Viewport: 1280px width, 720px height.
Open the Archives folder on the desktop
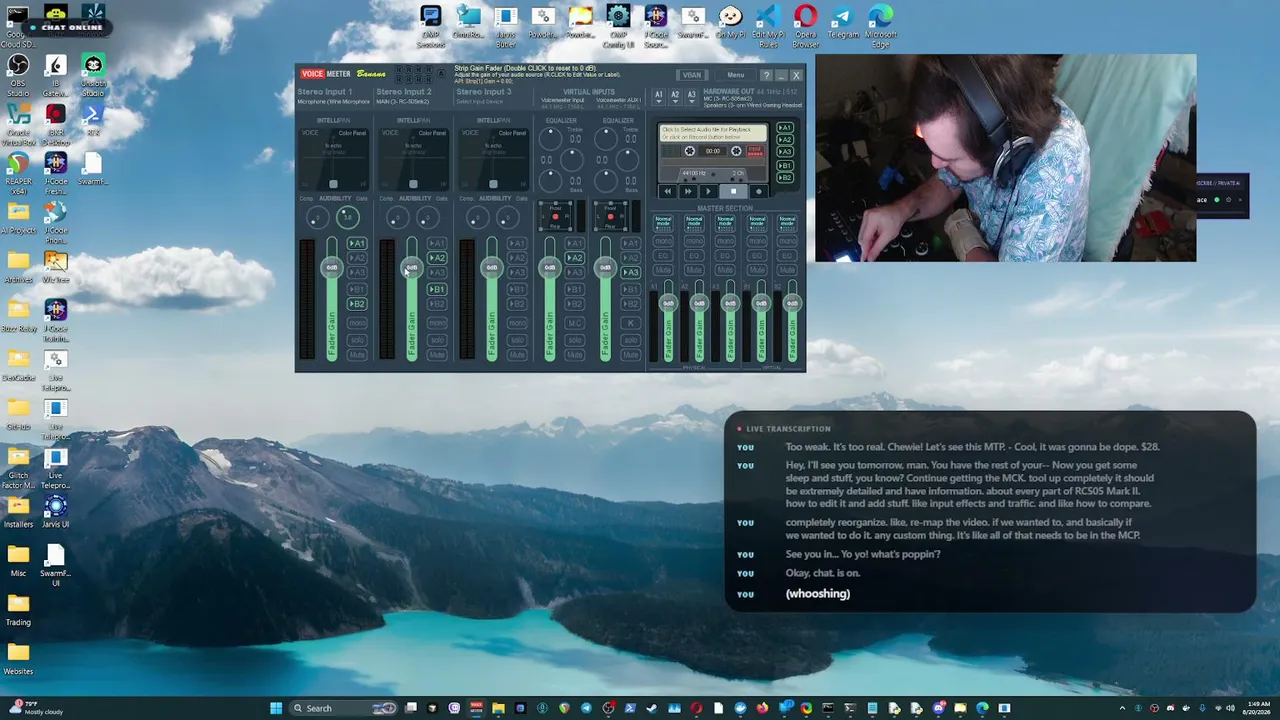[18, 269]
